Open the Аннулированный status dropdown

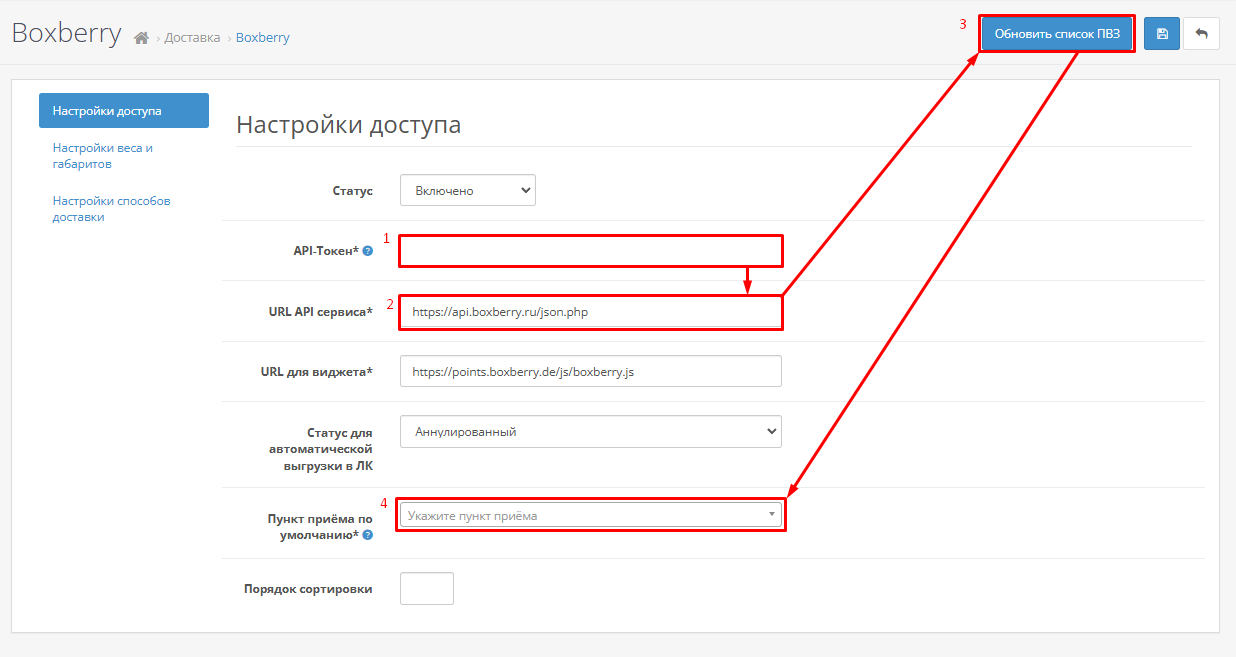pyautogui.click(x=591, y=432)
